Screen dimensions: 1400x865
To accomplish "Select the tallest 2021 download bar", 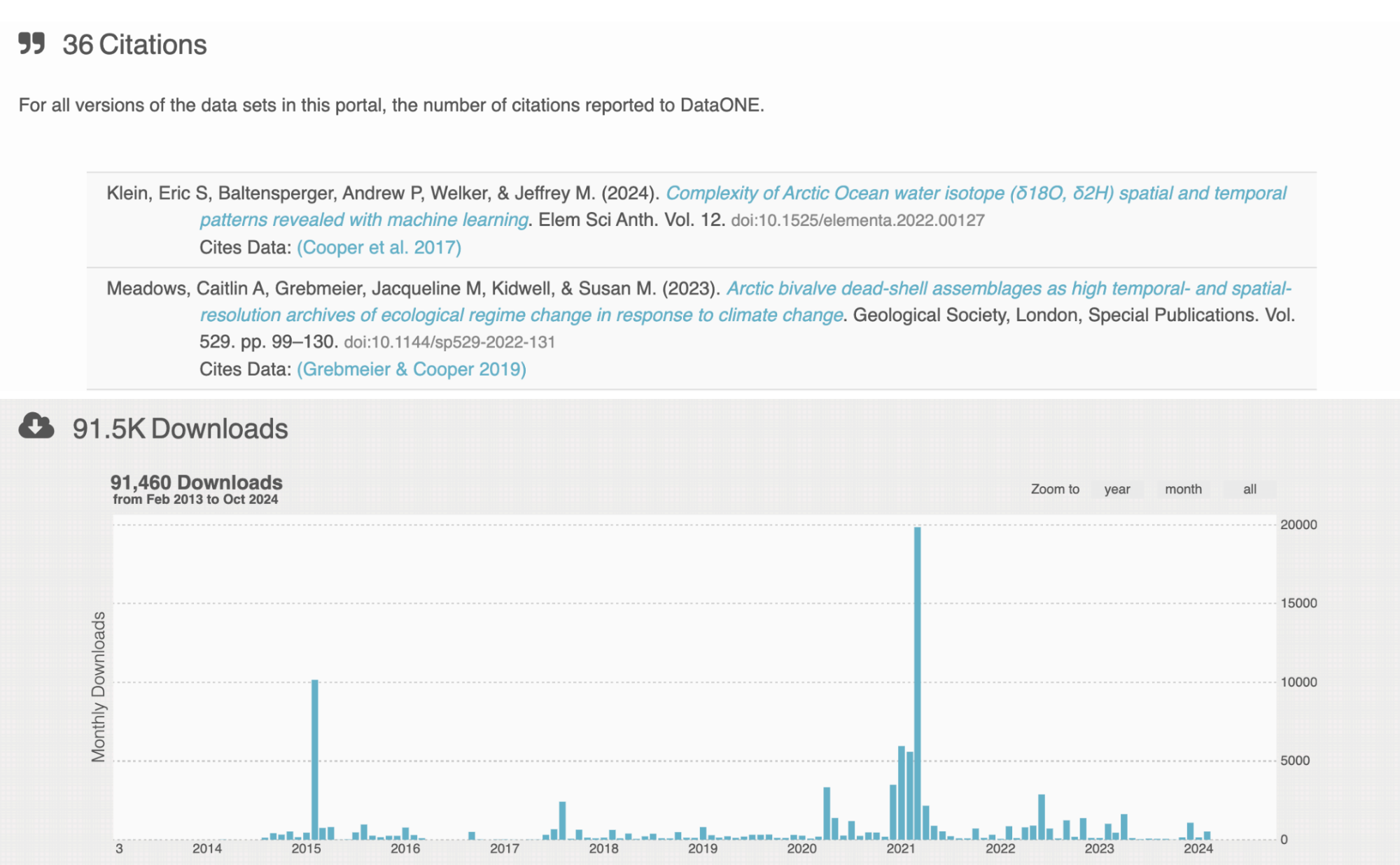I will pyautogui.click(x=917, y=665).
